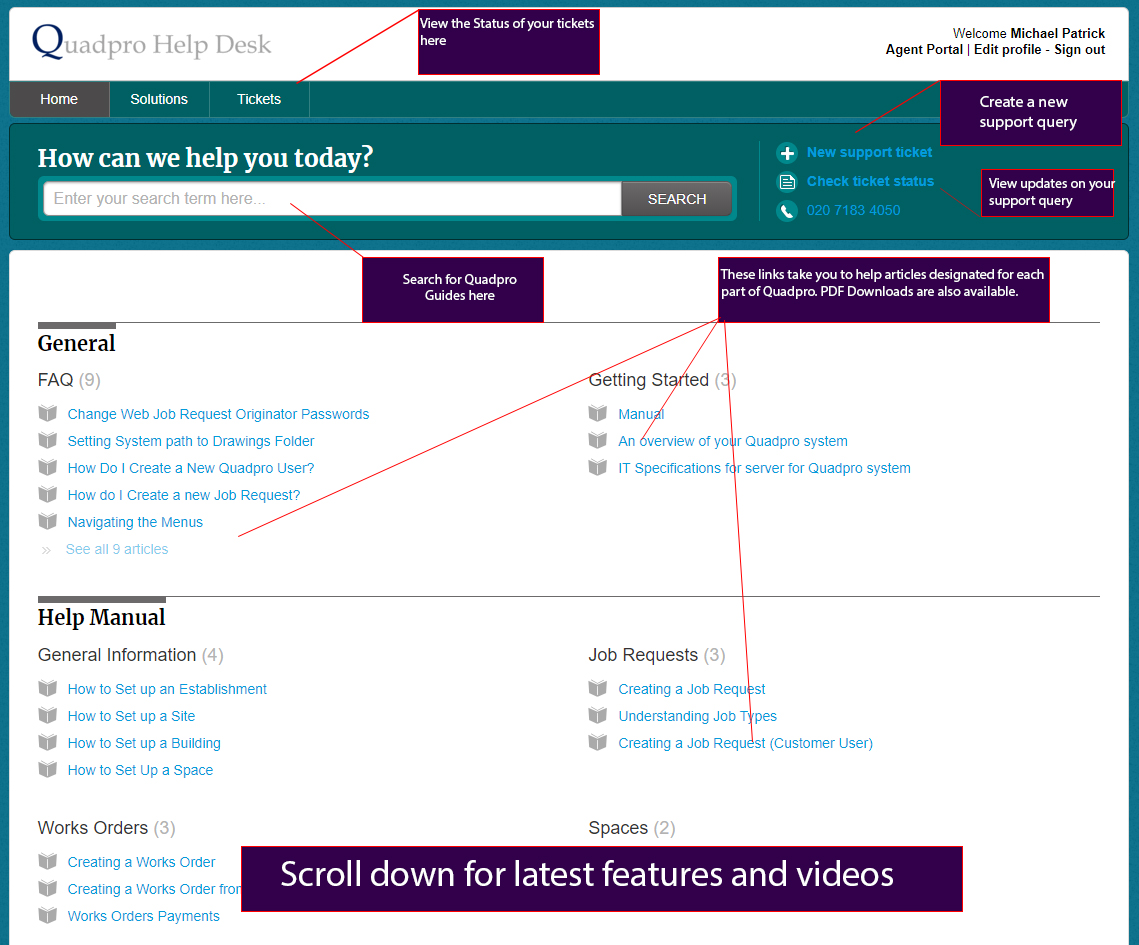Open Creating a Job Request (Customer User)
Image resolution: width=1139 pixels, height=945 pixels.
point(745,743)
